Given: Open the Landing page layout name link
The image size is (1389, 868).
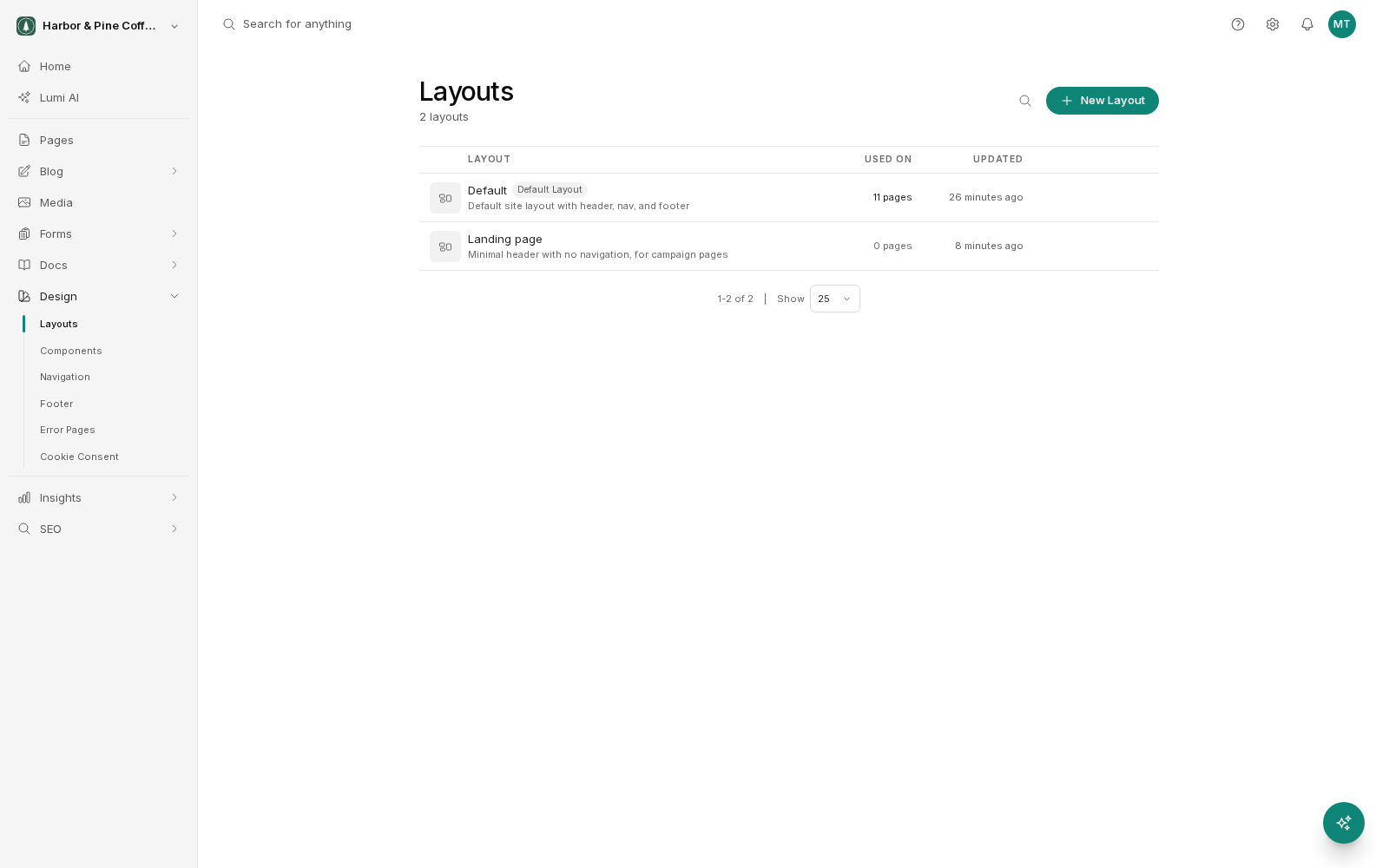Looking at the screenshot, I should 505,239.
